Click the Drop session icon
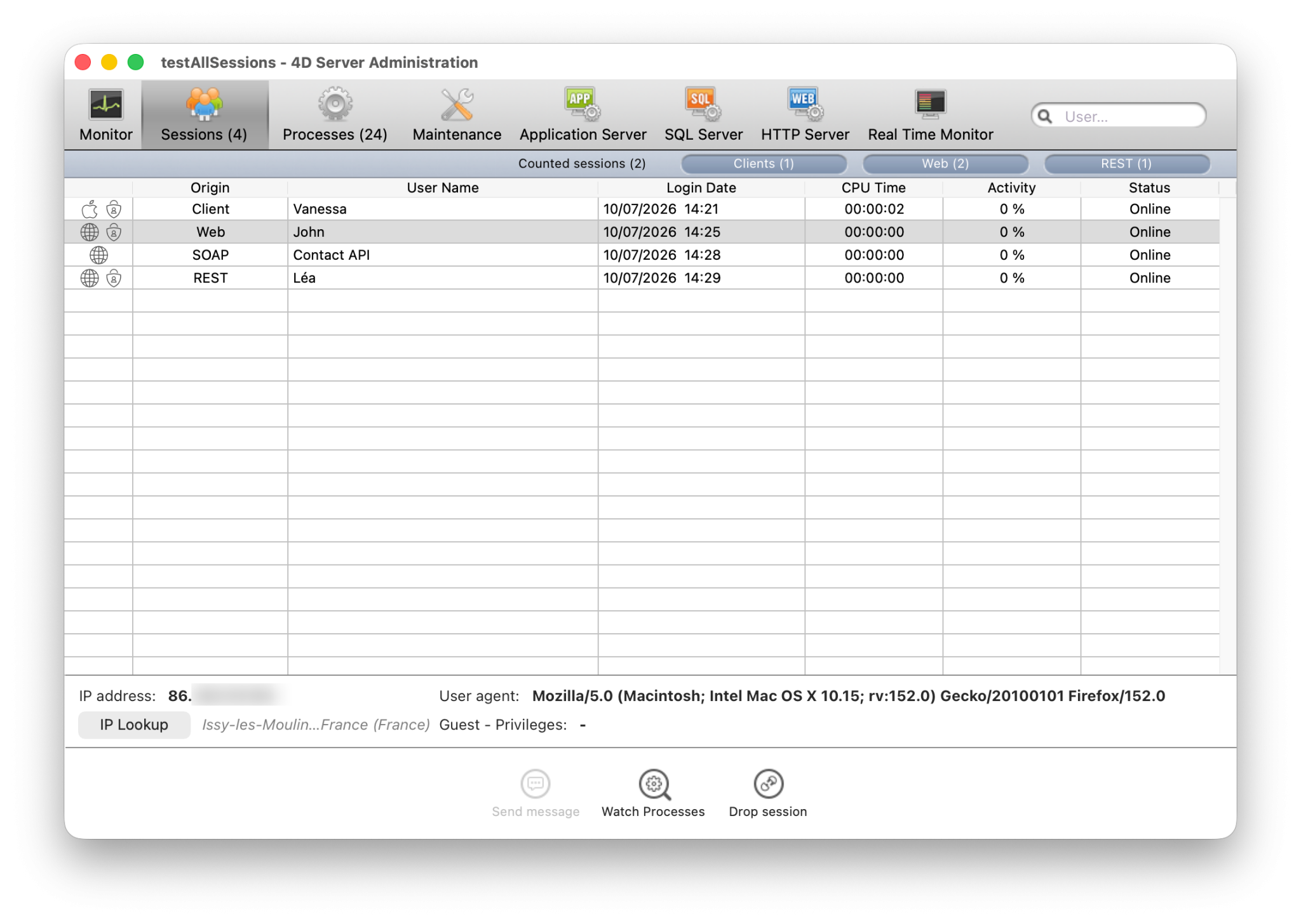Screen dimensions: 1301x924 coord(768,784)
